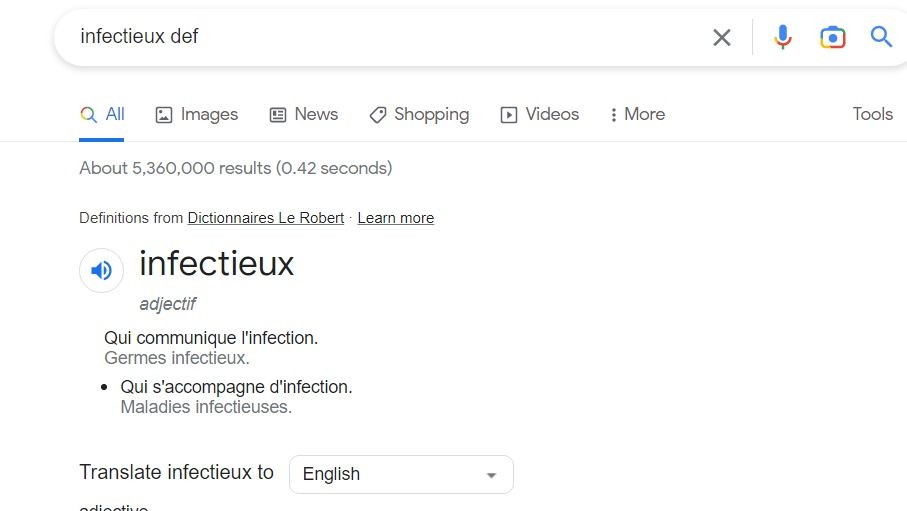Click the News tab icon
This screenshot has height=511, width=907.
coord(278,115)
